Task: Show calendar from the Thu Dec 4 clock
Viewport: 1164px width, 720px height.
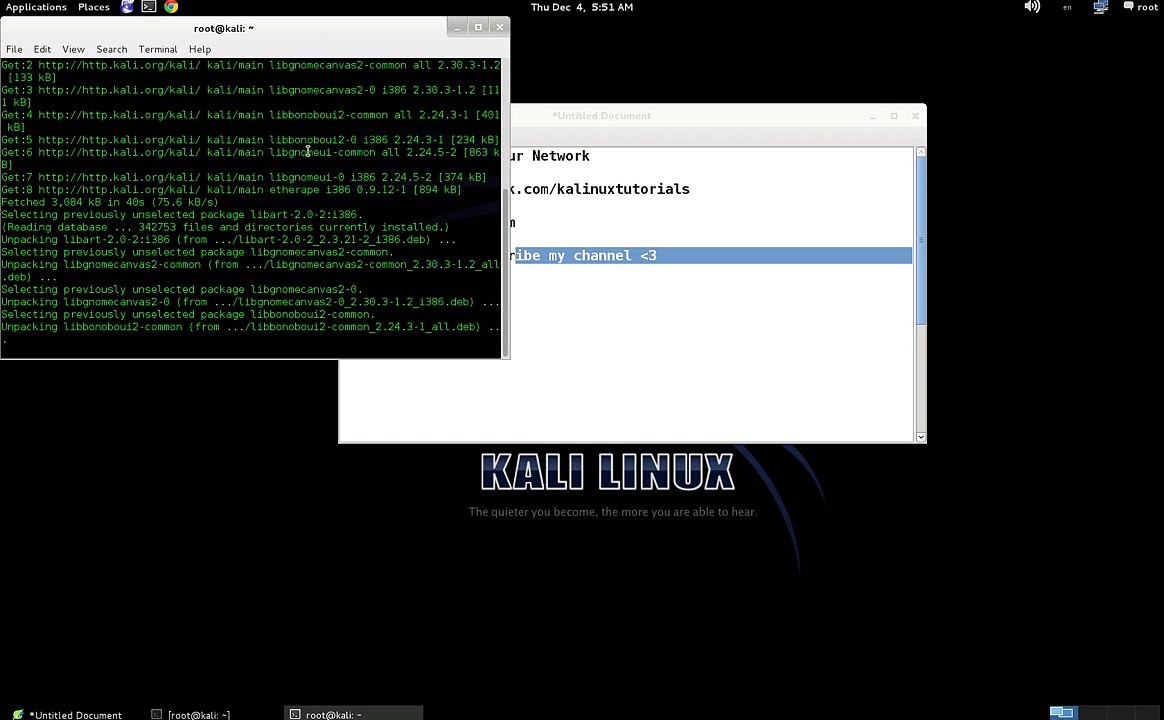Action: (581, 7)
